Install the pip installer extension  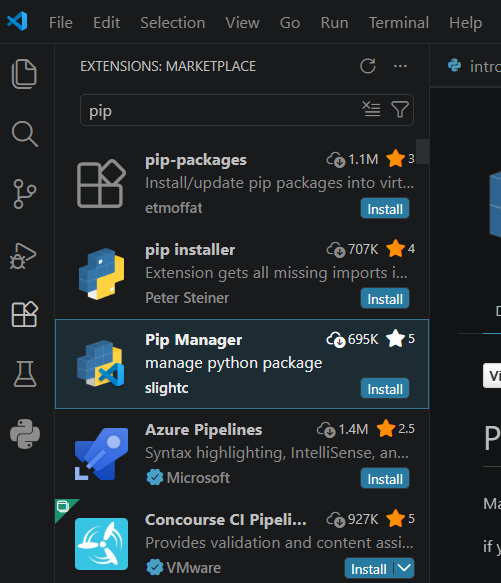385,299
